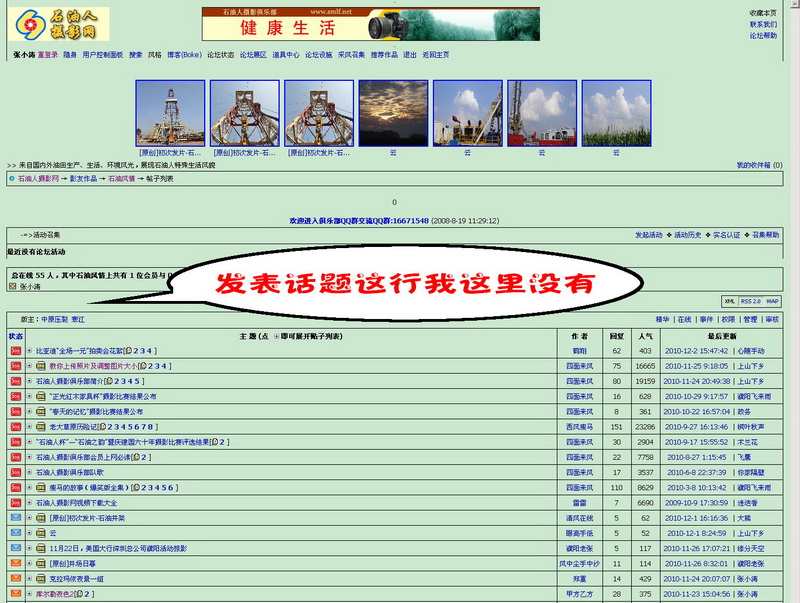The height and width of the screenshot is (603, 800).
Task: Click red status icon for 石油人摄影俱乐部简介 row
Action: tap(16, 381)
